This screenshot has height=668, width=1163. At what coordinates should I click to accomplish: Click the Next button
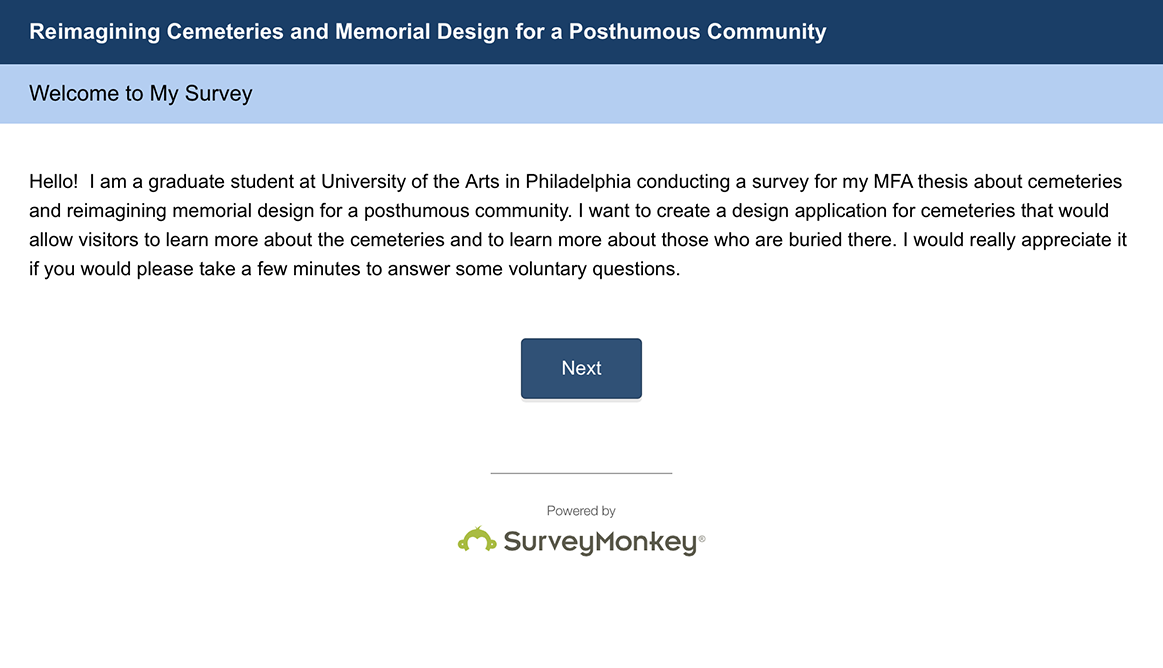581,368
